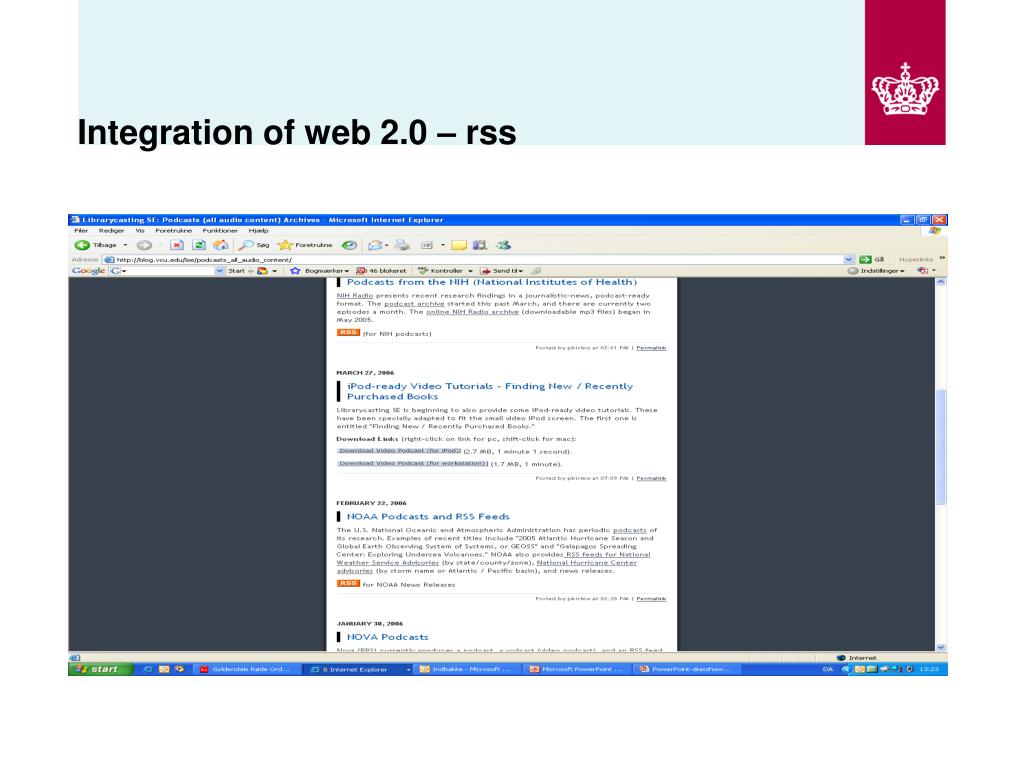Click Send til button in Google toolbar
This screenshot has height=768, width=1024.
502,271
